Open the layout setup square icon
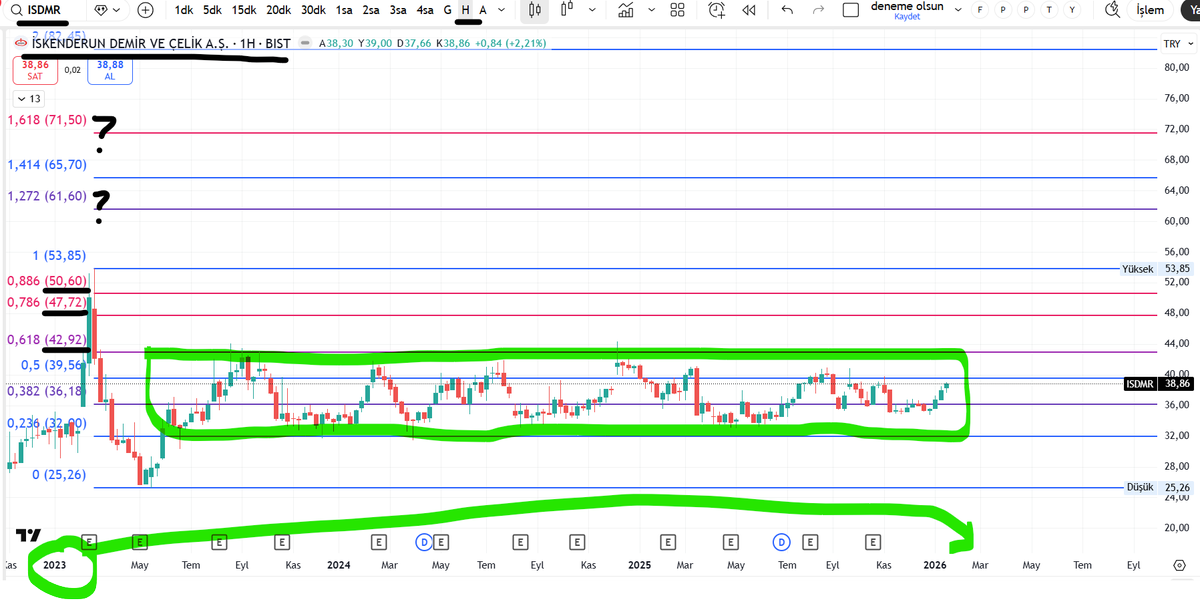Viewport: 1200px width, 600px height. click(x=851, y=10)
